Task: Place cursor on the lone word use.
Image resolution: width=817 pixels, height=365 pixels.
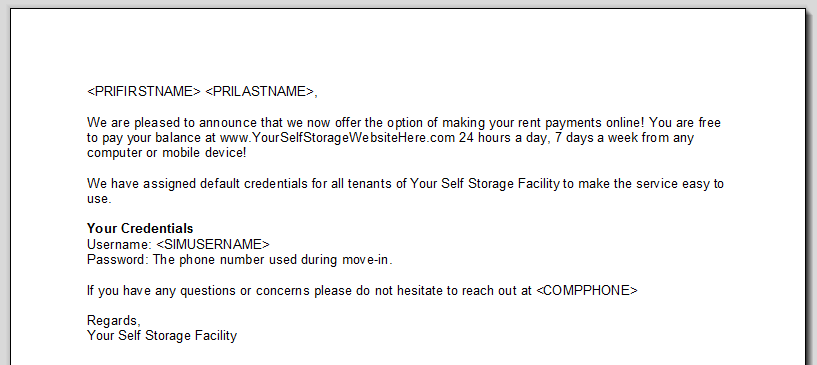Action: tap(99, 199)
